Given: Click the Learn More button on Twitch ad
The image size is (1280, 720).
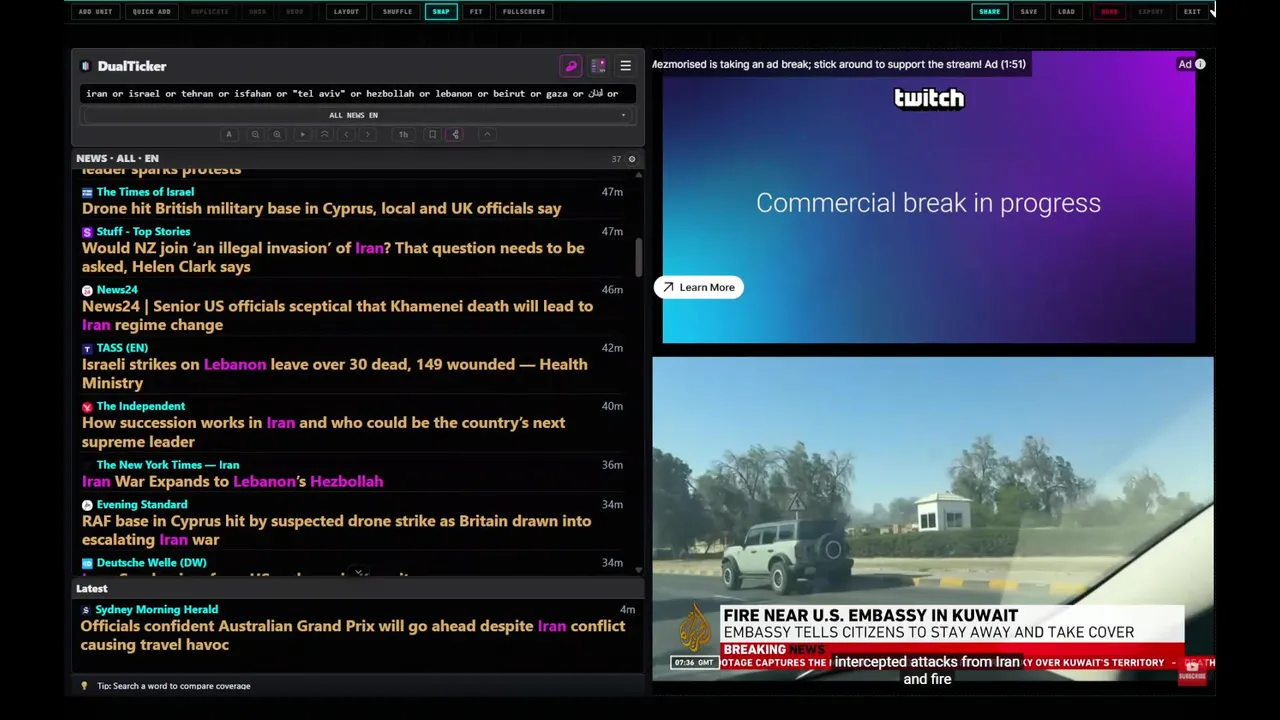Looking at the screenshot, I should tap(699, 287).
